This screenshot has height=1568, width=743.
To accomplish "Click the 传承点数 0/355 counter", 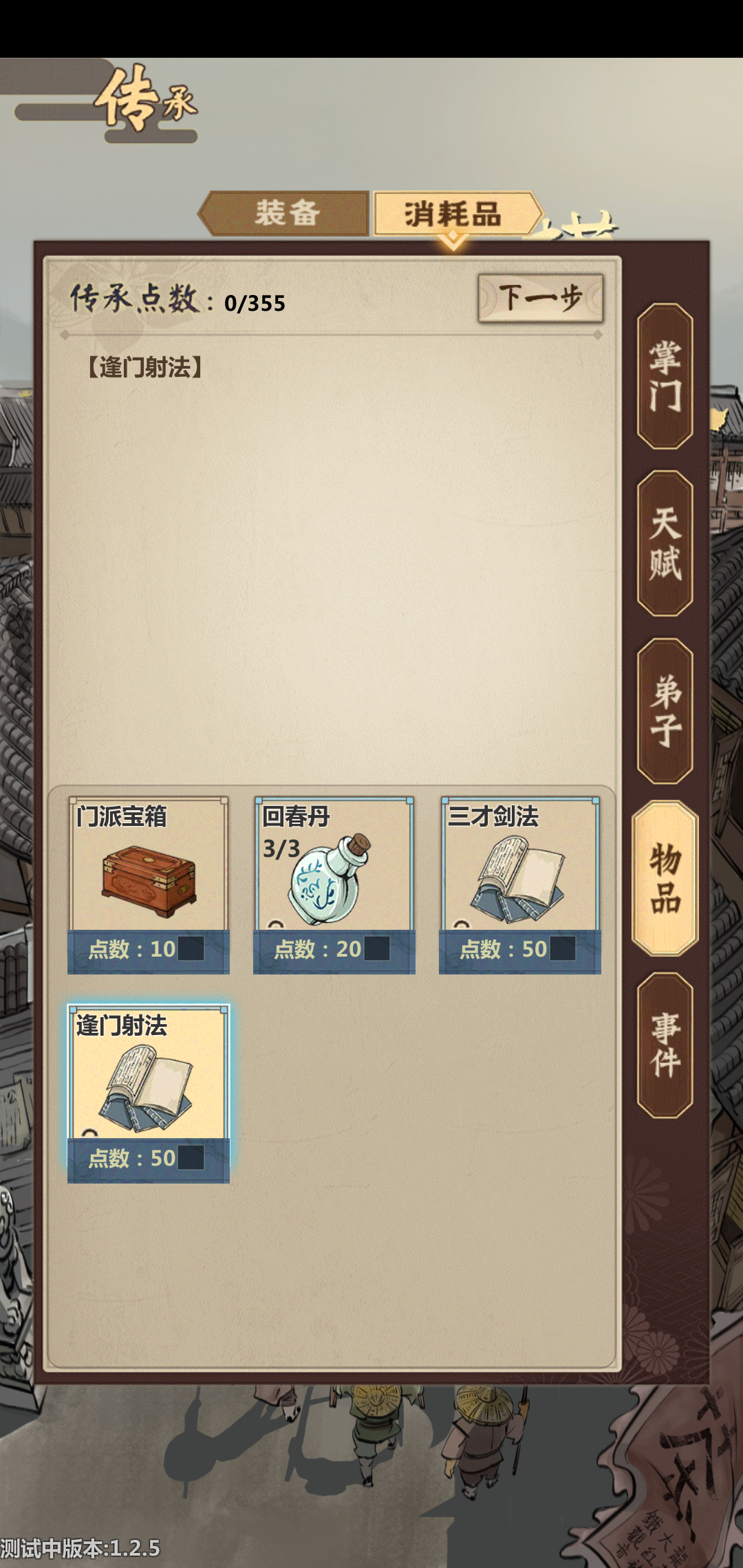I will [178, 300].
